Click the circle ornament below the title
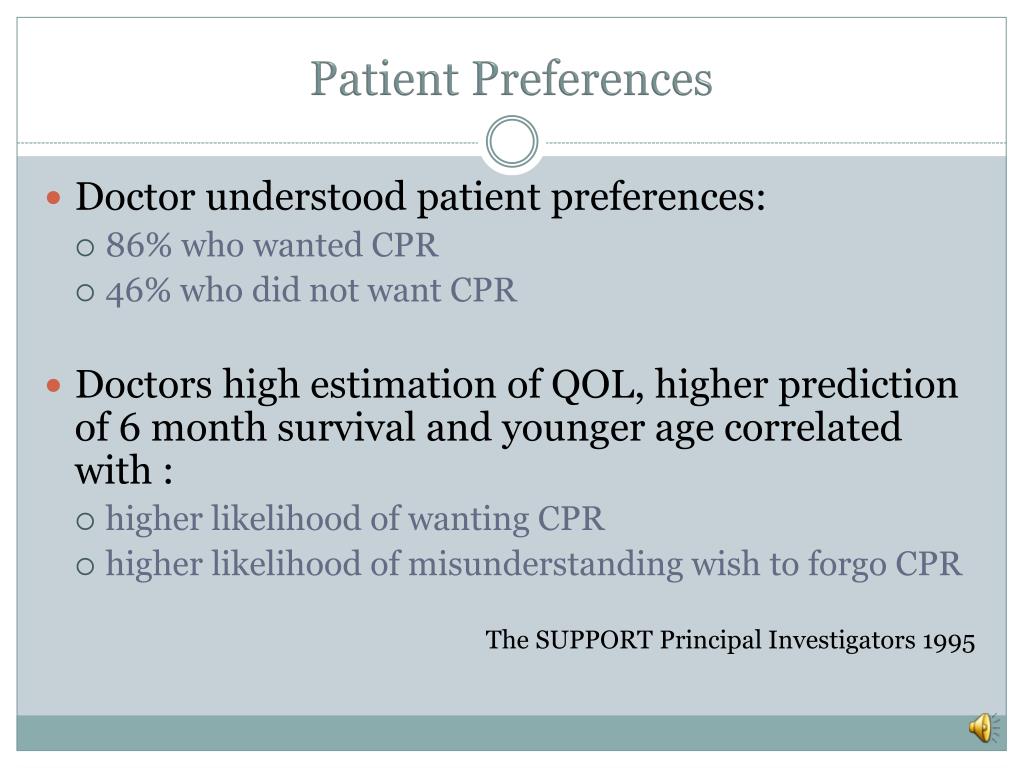This screenshot has height=768, width=1024. click(x=512, y=142)
